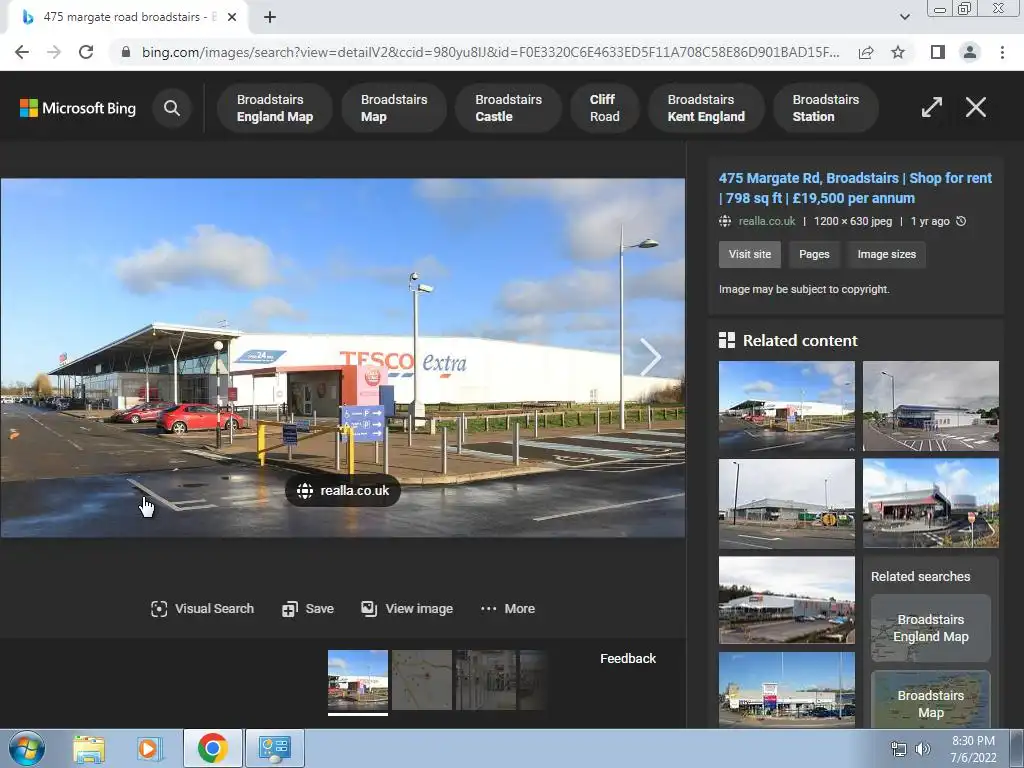This screenshot has width=1024, height=768.
Task: Open Image sizes
Action: 886,254
